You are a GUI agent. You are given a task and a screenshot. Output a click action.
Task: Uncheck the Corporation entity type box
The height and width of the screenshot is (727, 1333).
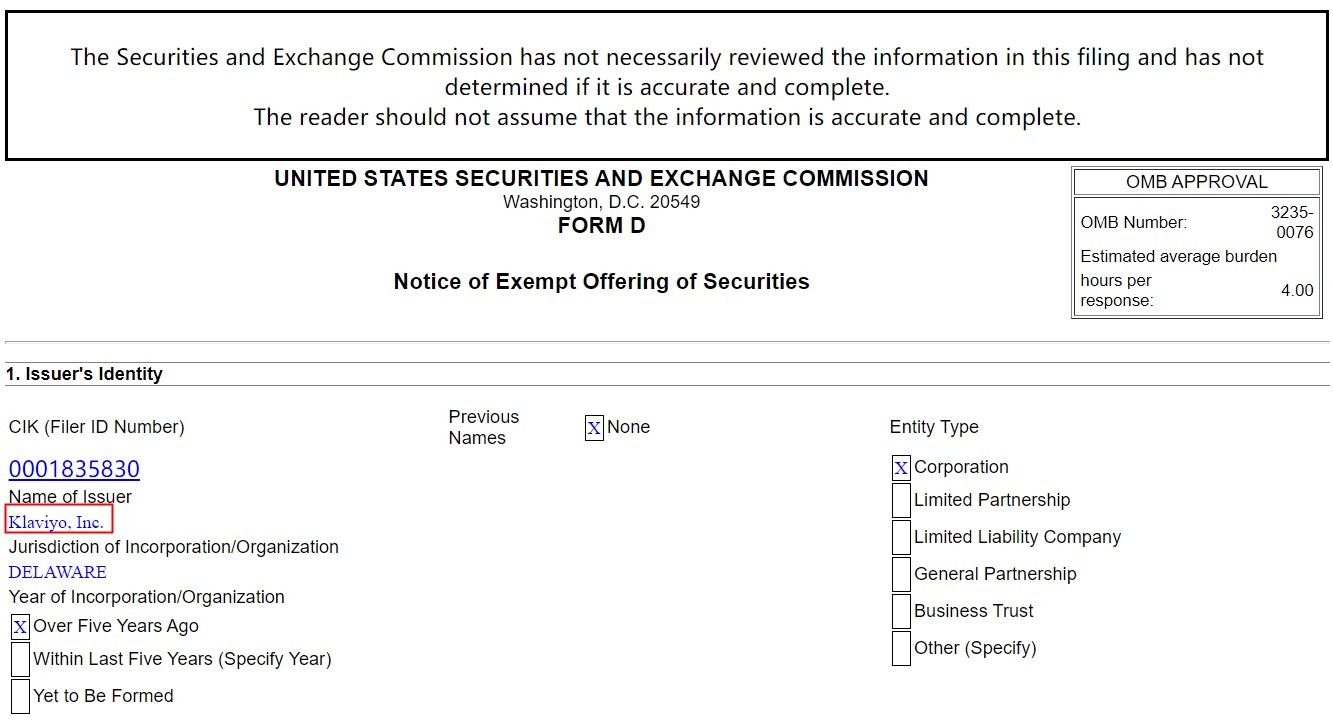pos(901,468)
